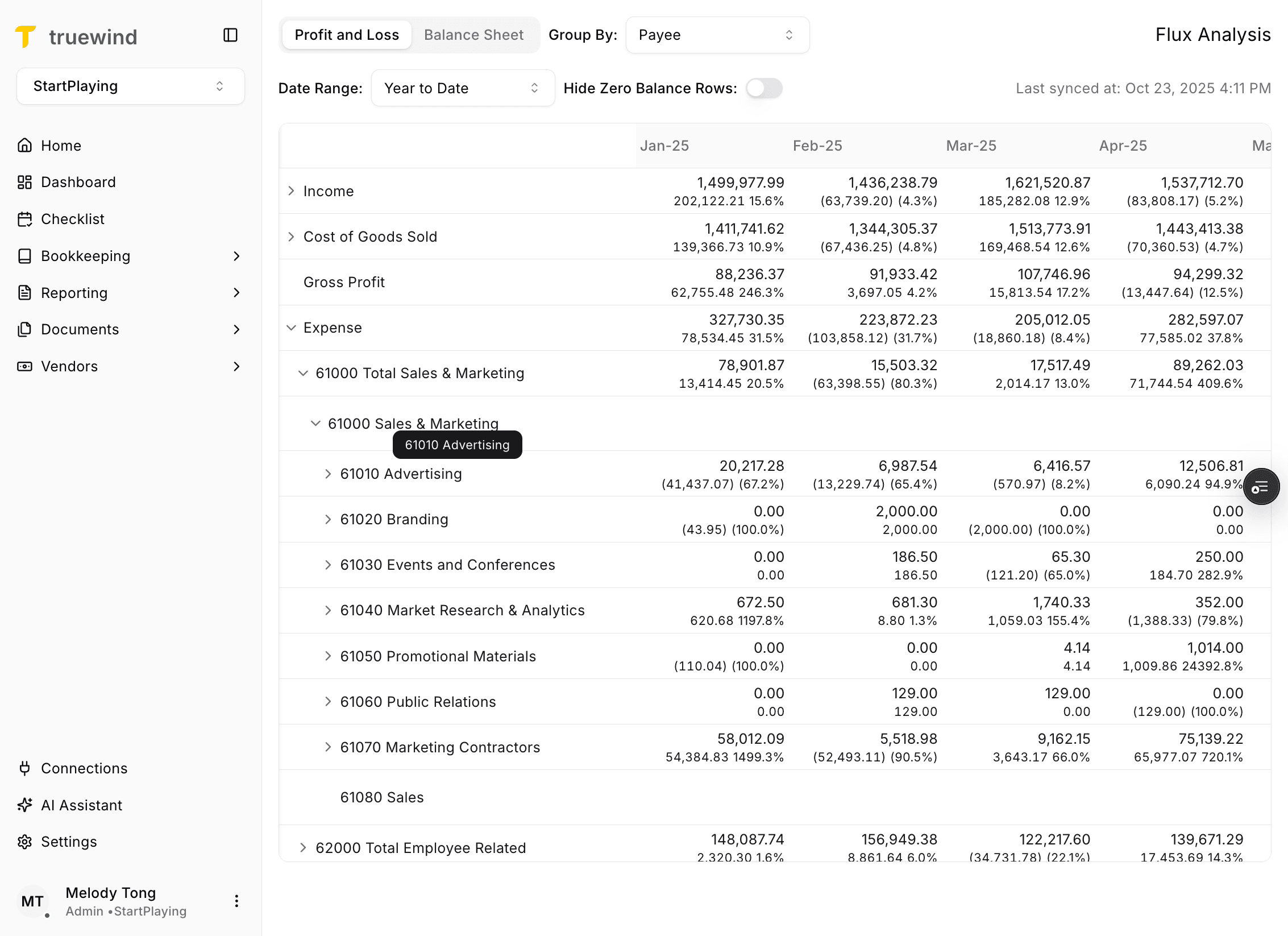Open the Bookkeeping section
This screenshot has width=1288, height=936.
[x=86, y=256]
